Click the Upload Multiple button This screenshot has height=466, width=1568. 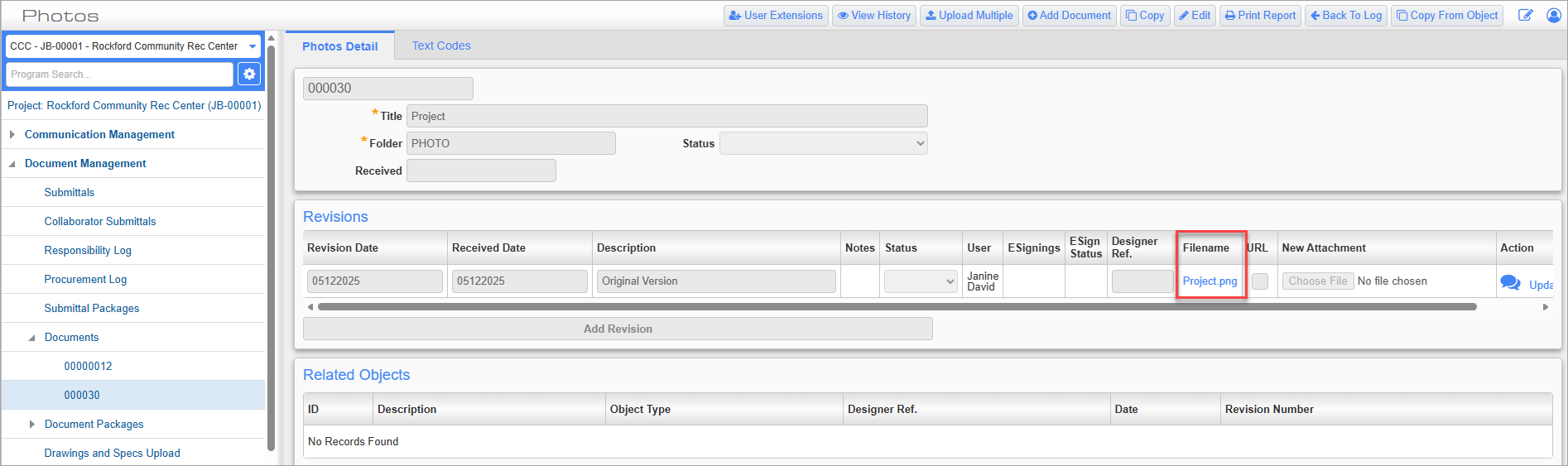click(969, 16)
